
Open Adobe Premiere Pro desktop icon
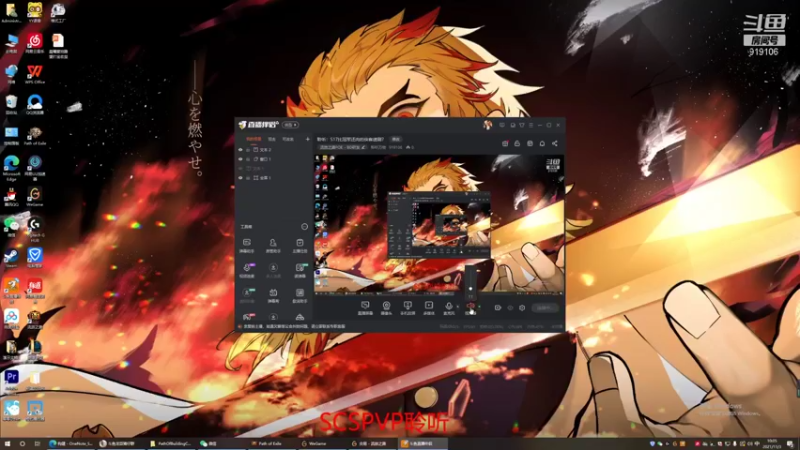tap(11, 381)
